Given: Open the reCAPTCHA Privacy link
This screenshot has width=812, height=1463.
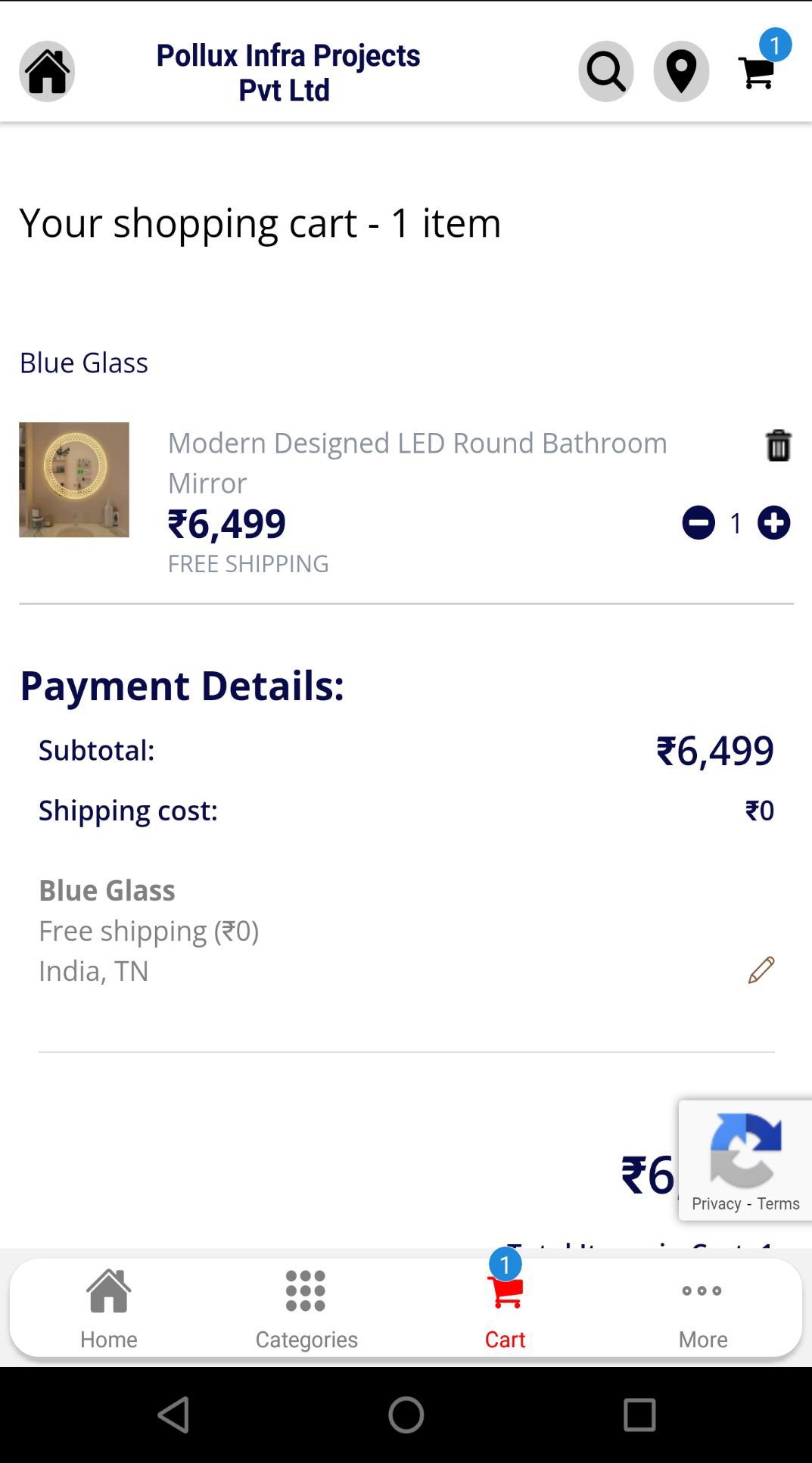Looking at the screenshot, I should tap(716, 1203).
